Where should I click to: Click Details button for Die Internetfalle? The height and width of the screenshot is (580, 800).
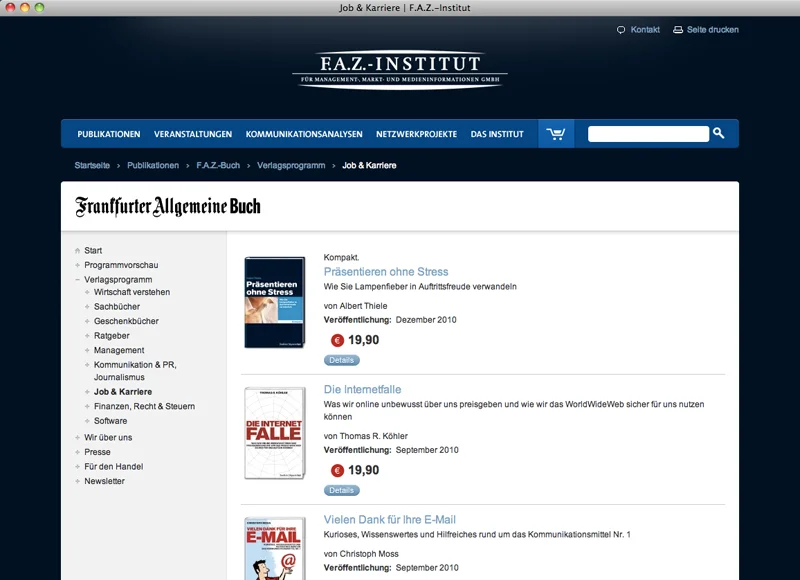point(341,490)
